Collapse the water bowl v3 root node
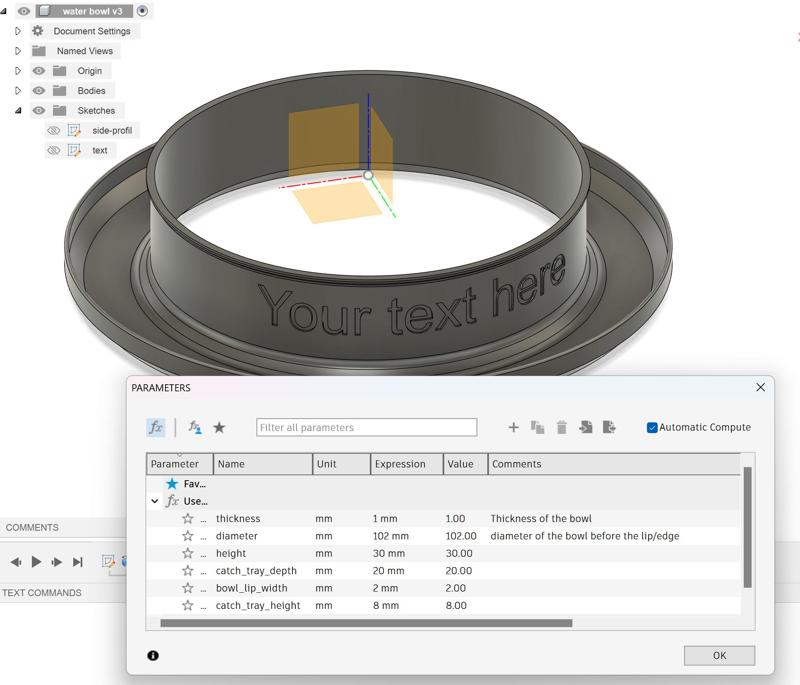 [4, 11]
